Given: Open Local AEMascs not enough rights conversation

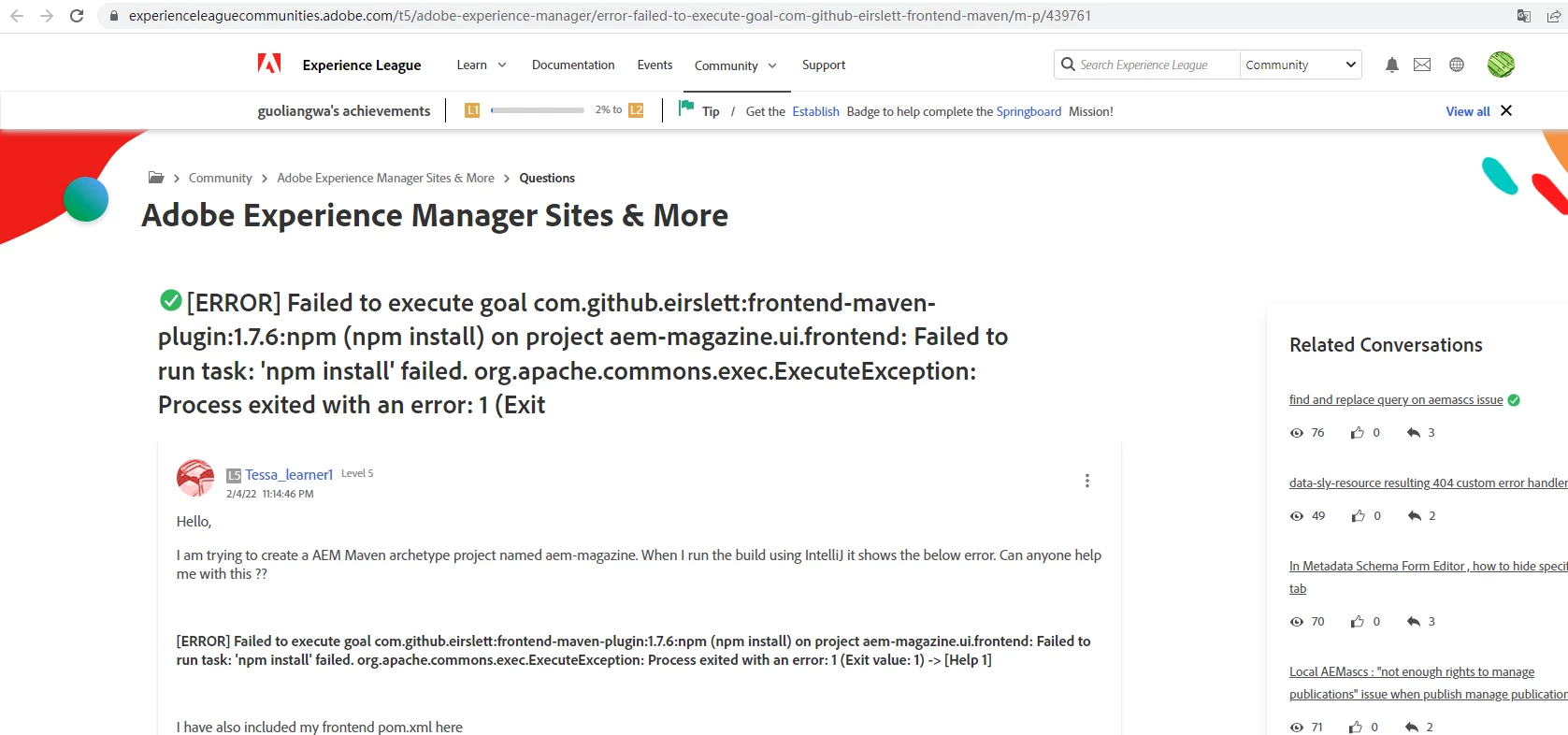Looking at the screenshot, I should [1428, 683].
